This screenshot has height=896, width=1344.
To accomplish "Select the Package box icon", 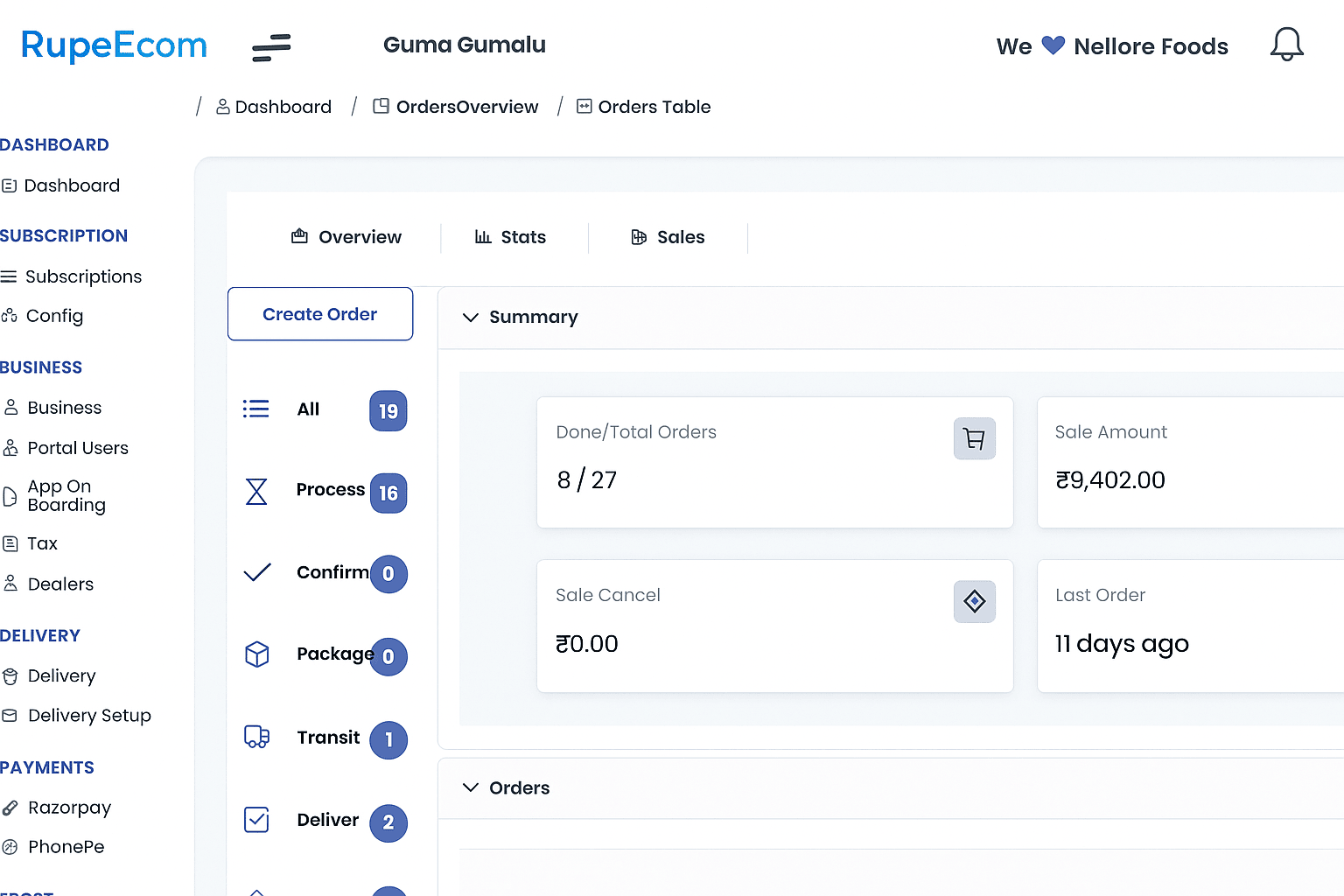I will click(x=256, y=654).
